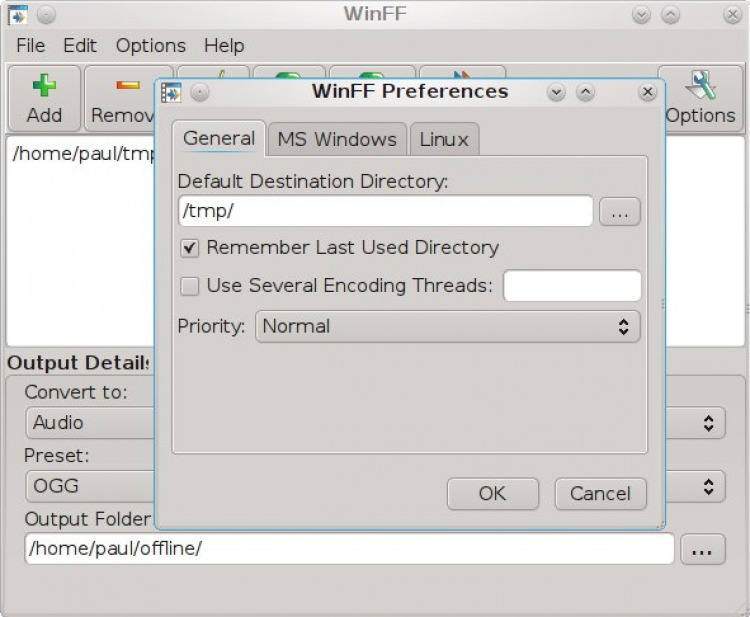Open the Preset dropdown showing OGG
This screenshot has height=617, width=750.
click(x=375, y=486)
